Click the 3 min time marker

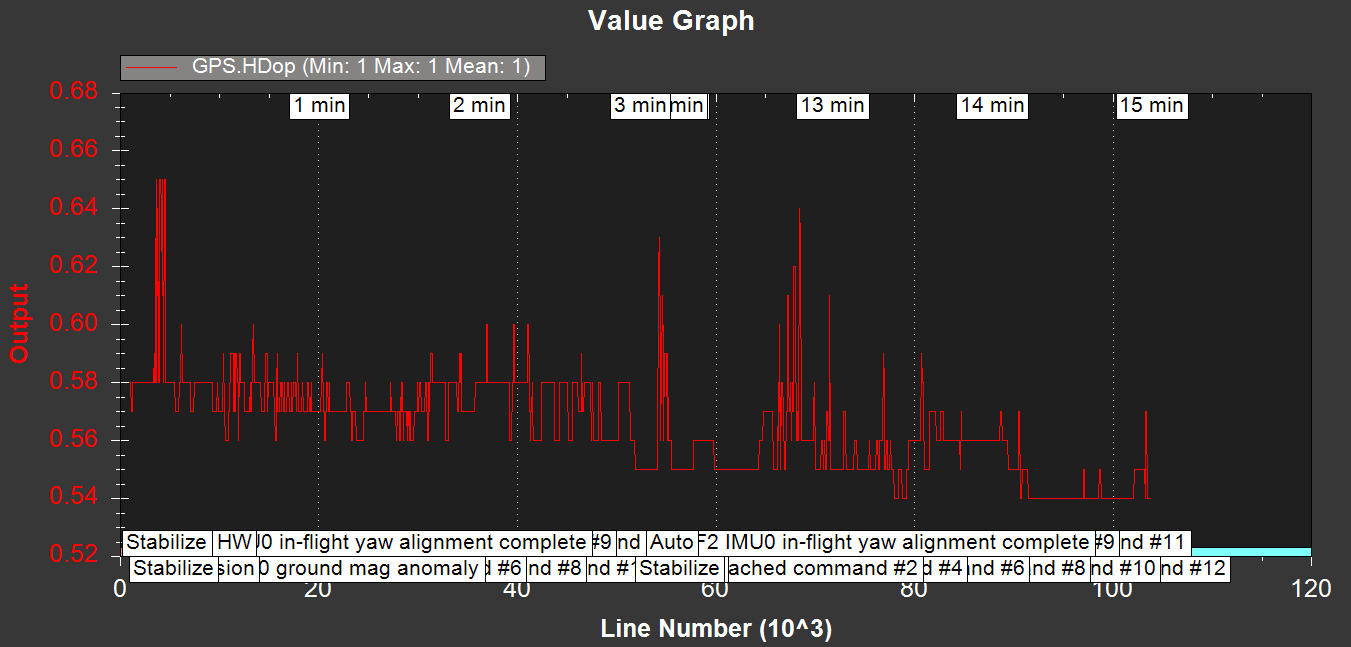[x=639, y=105]
